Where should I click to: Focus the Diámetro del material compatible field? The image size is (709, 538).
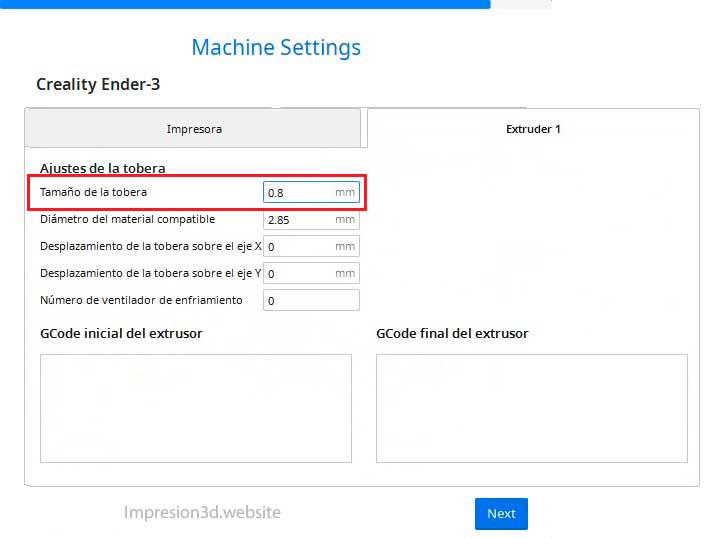[311, 220]
